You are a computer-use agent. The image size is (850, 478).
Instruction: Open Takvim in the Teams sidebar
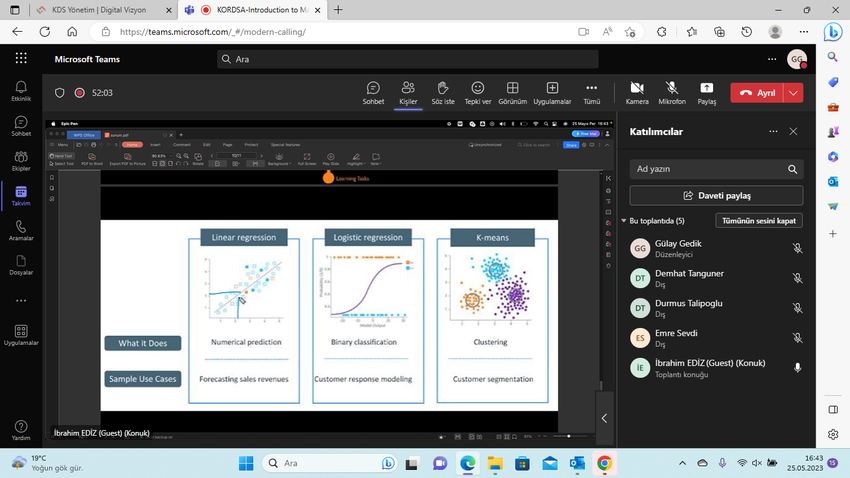[x=21, y=196]
